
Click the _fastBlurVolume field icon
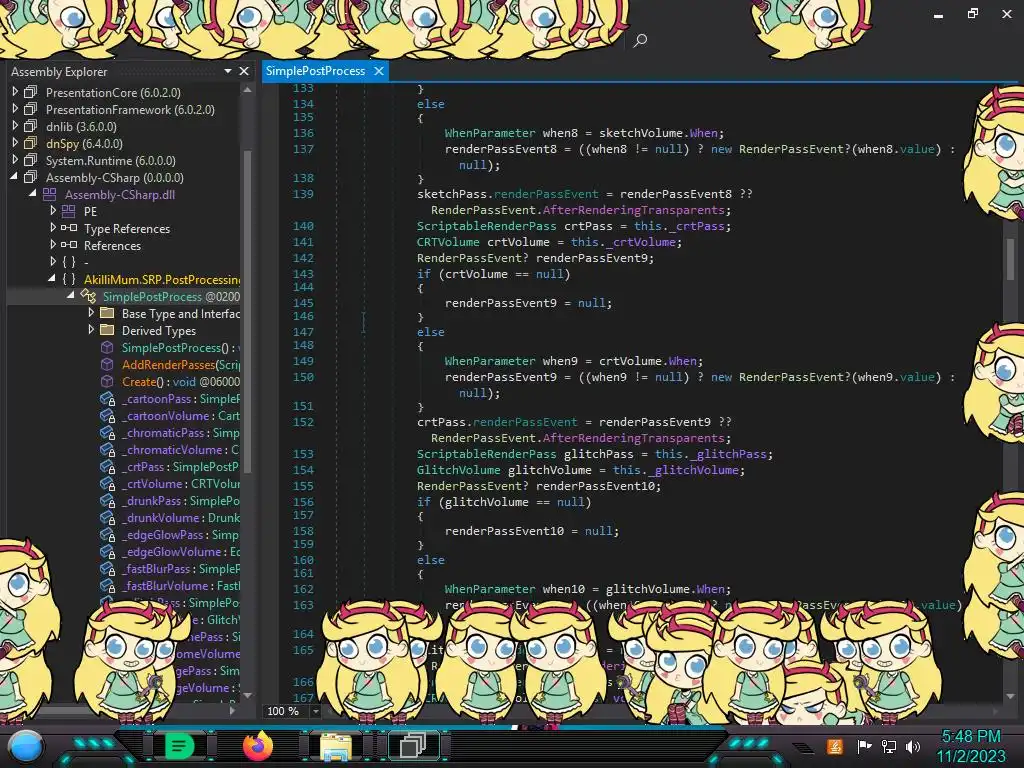coord(107,585)
